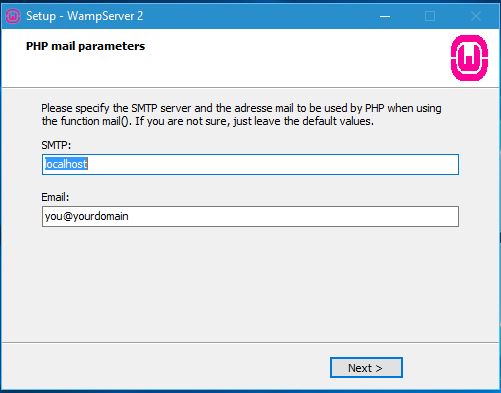Focus the SMTP server input field
Image resolution: width=501 pixels, height=393 pixels.
250,164
